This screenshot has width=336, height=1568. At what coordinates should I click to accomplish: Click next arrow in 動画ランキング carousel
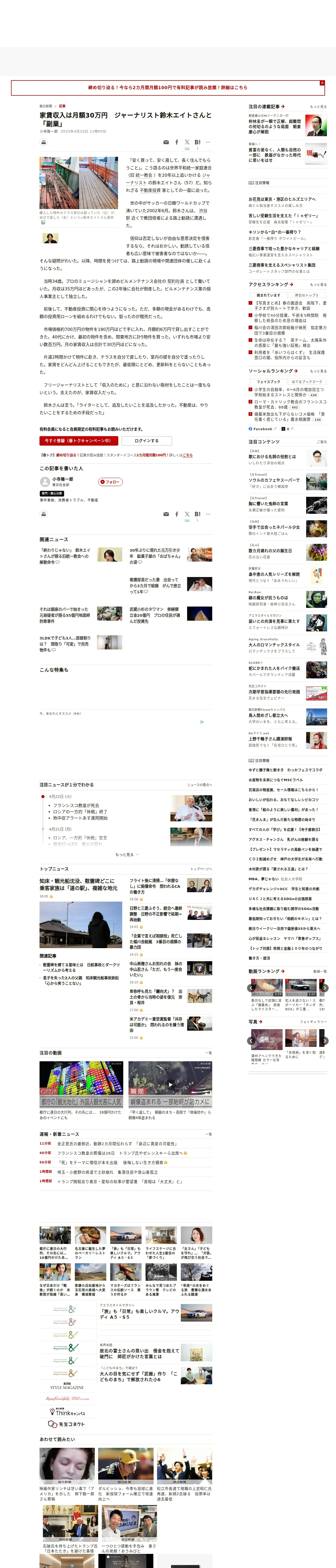(324, 988)
